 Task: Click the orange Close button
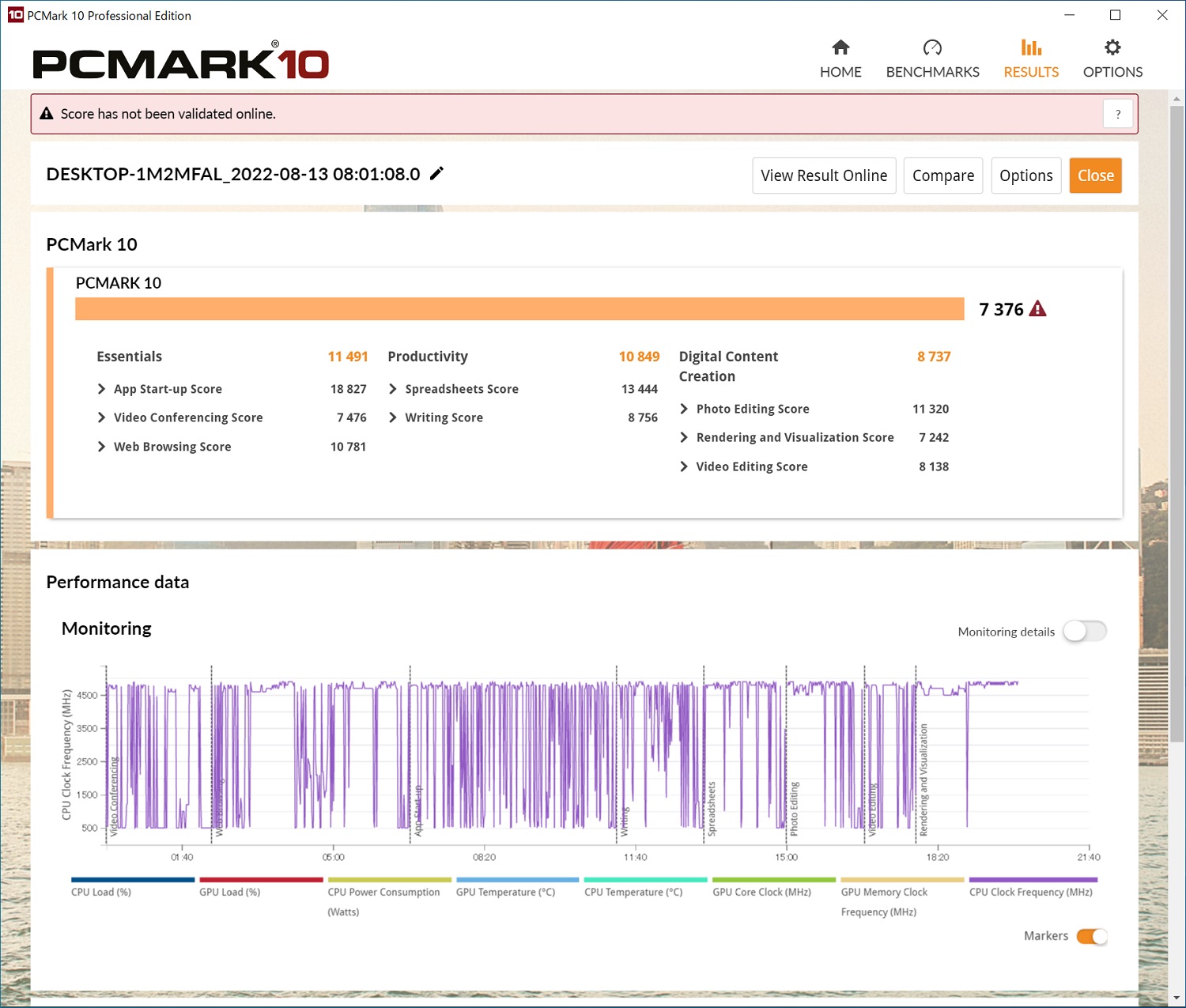1096,176
